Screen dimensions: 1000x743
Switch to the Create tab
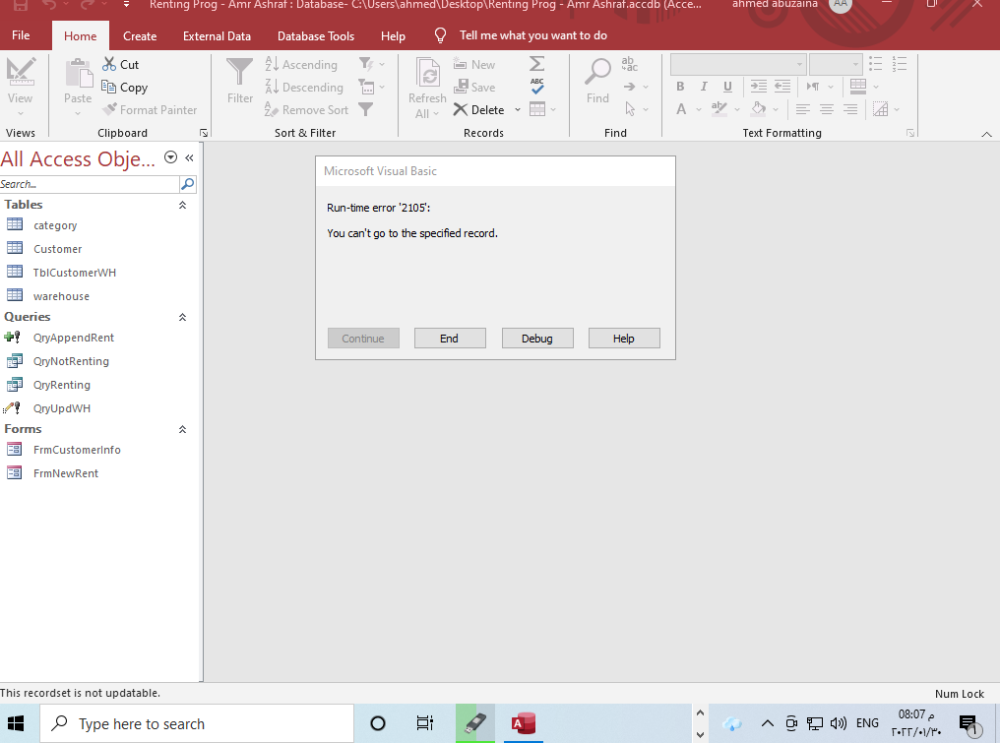pyautogui.click(x=140, y=36)
